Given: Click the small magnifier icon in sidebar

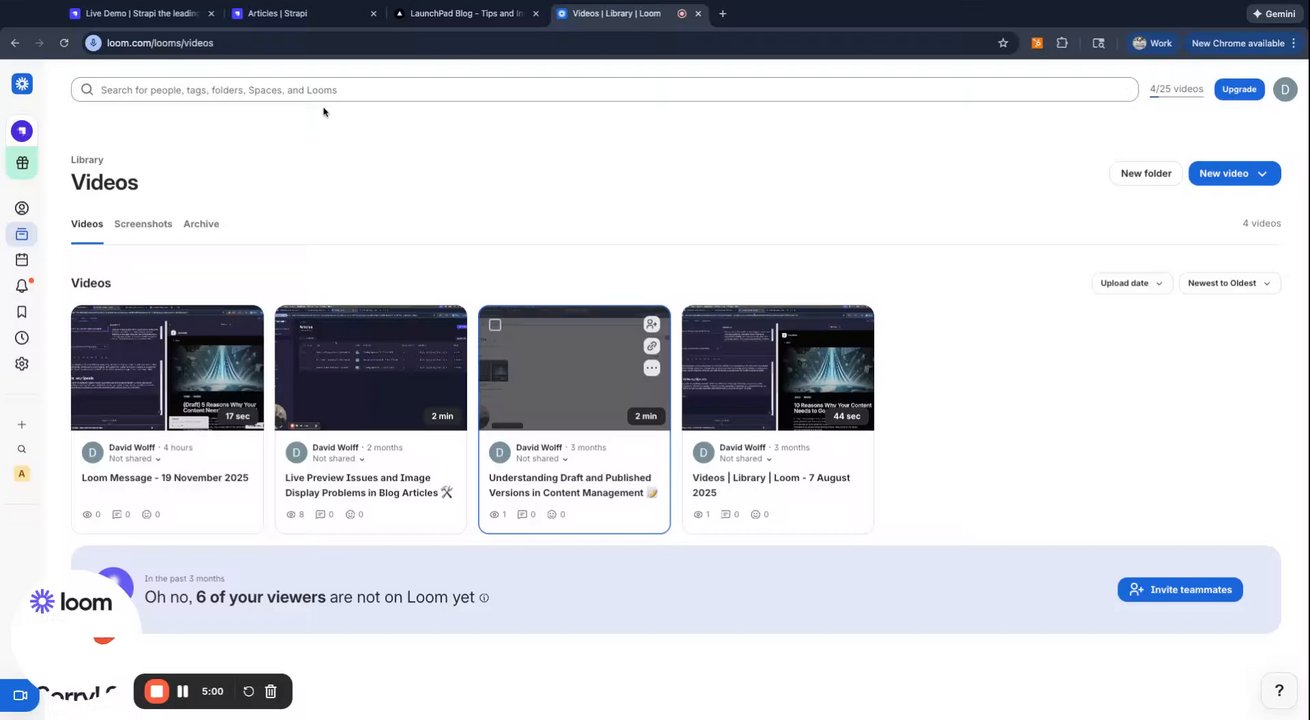Looking at the screenshot, I should pos(22,449).
